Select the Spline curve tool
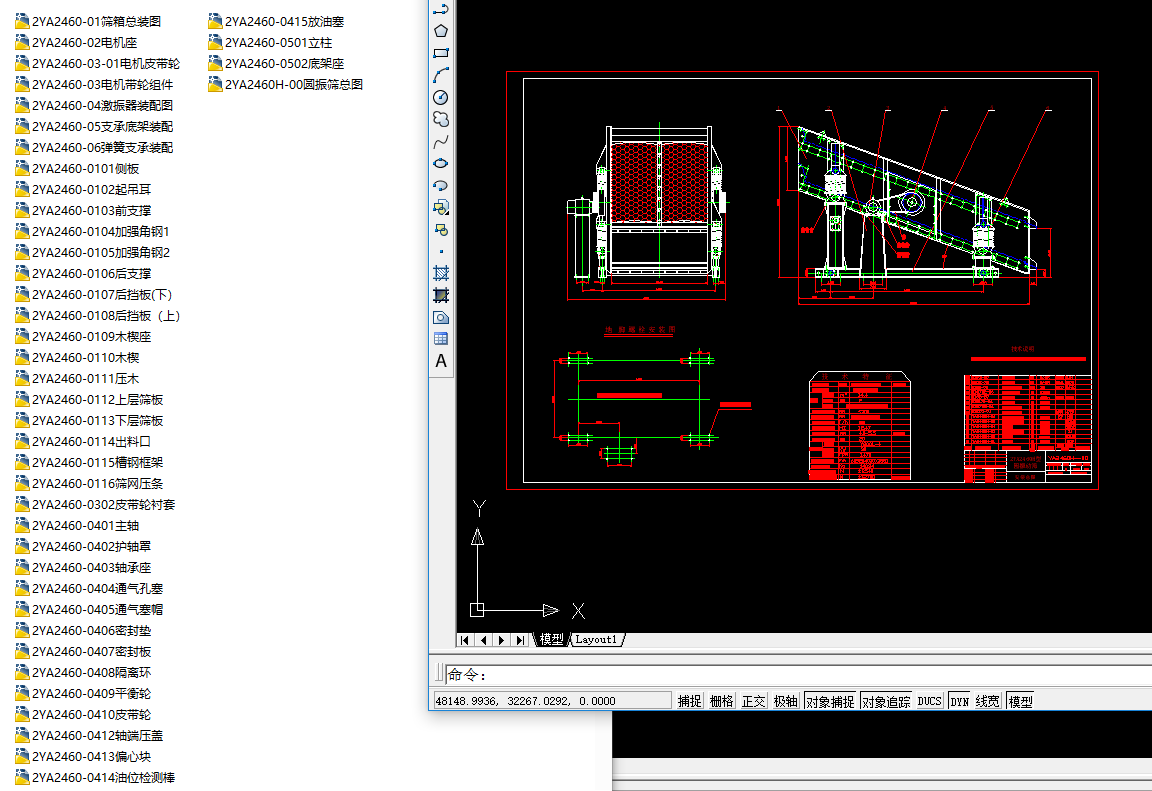This screenshot has height=791, width=1152. pos(441,141)
